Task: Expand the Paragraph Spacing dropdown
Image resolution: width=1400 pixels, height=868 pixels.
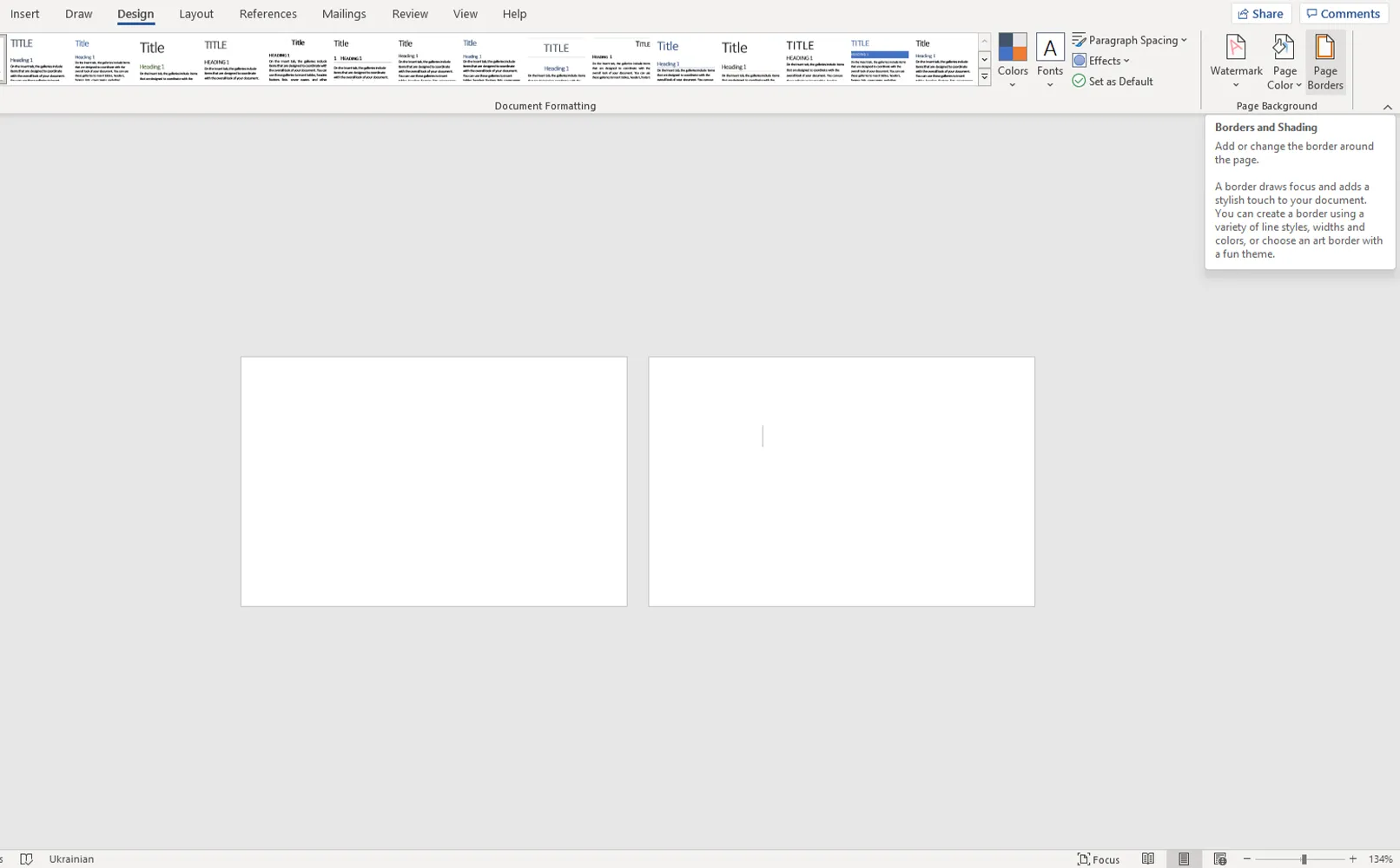Action: 1130,40
